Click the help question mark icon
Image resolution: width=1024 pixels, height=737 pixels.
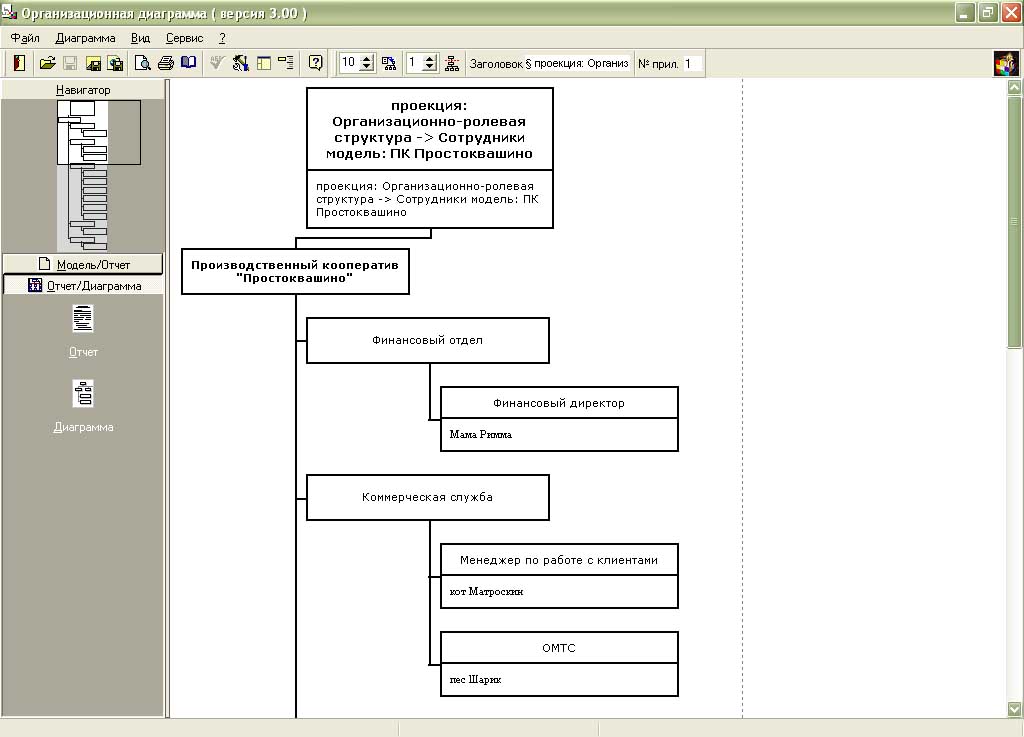pos(315,63)
